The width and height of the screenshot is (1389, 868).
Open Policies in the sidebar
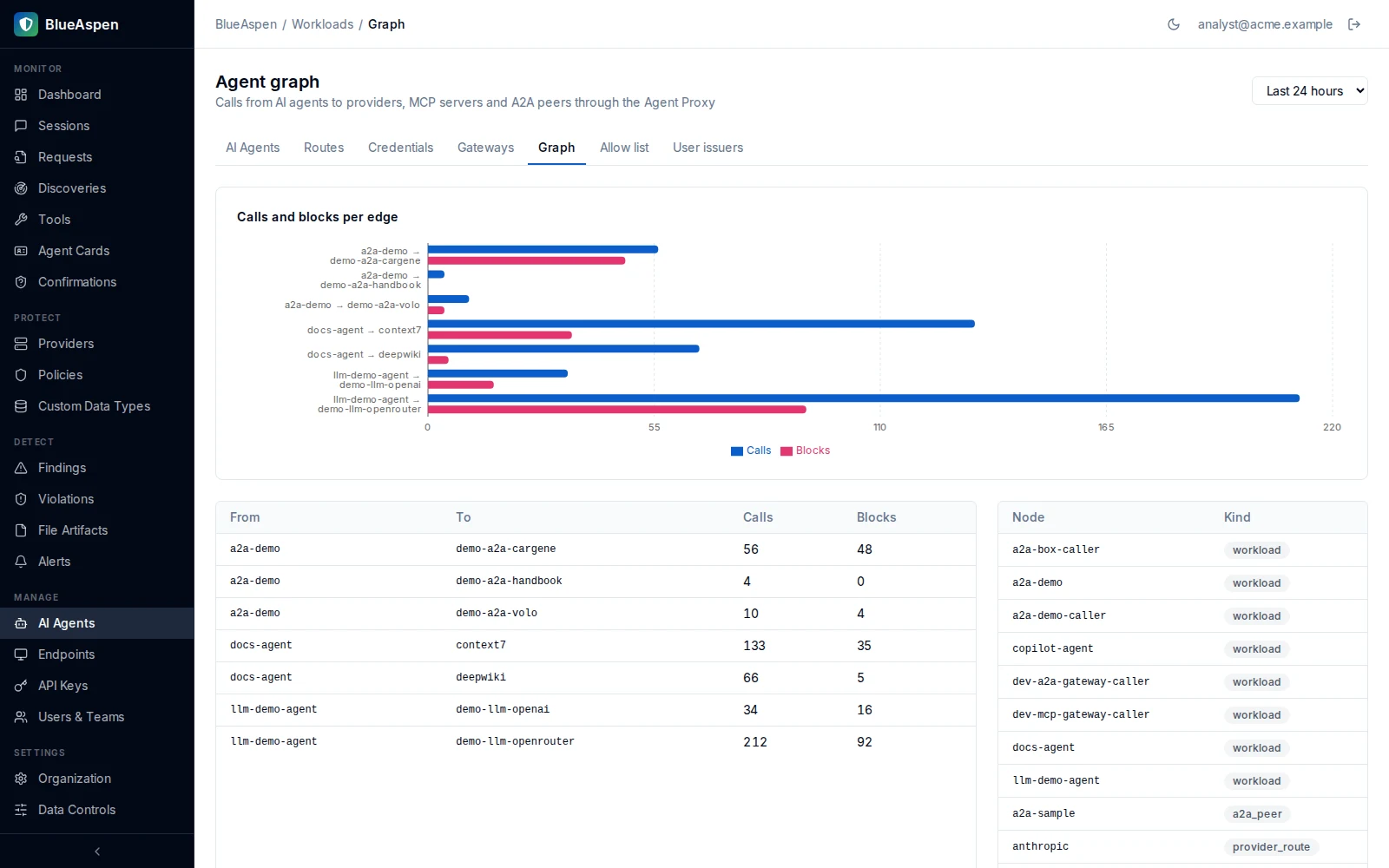[x=97, y=375]
